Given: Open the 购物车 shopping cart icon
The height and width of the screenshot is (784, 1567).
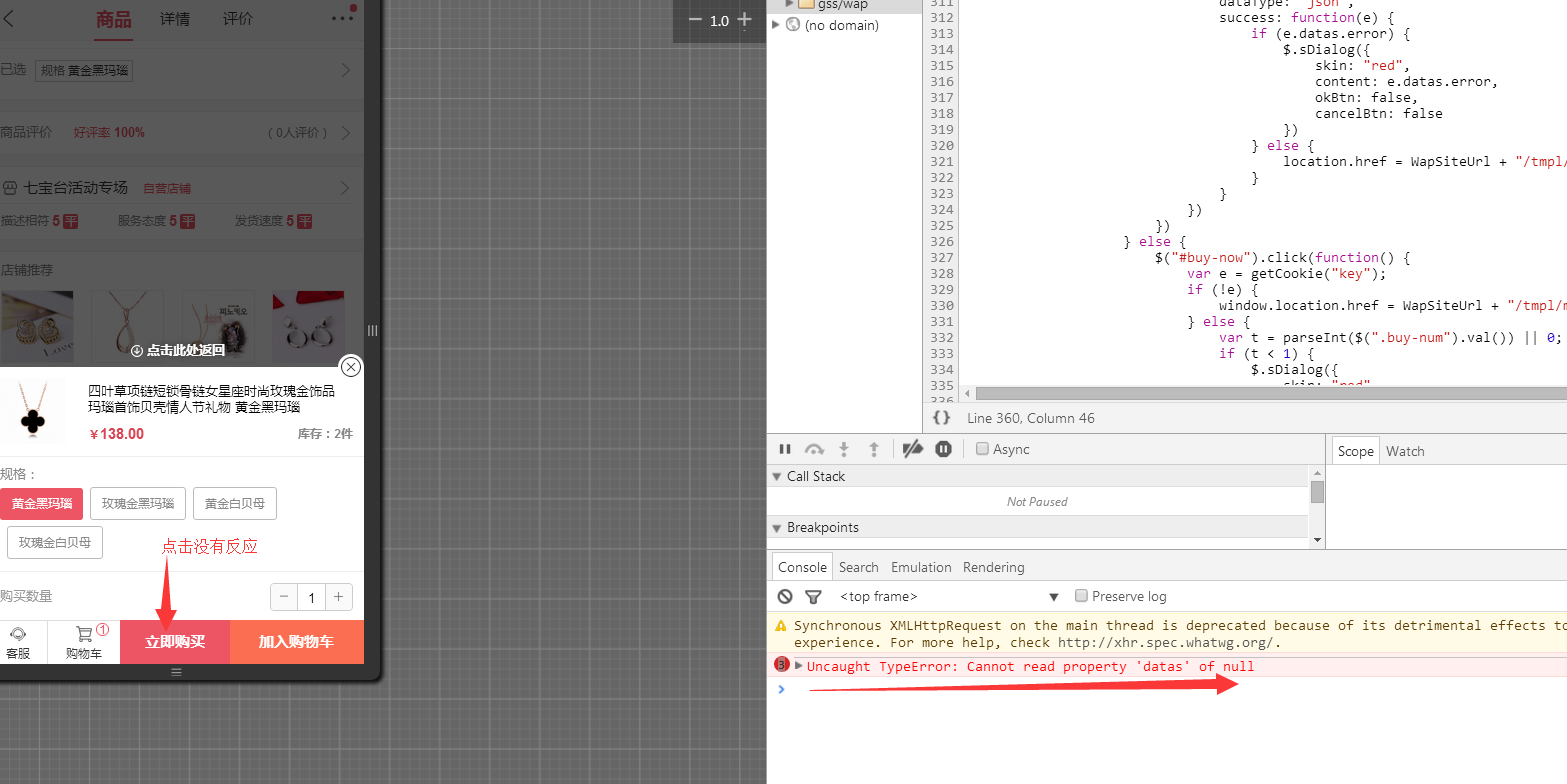Looking at the screenshot, I should pos(84,642).
